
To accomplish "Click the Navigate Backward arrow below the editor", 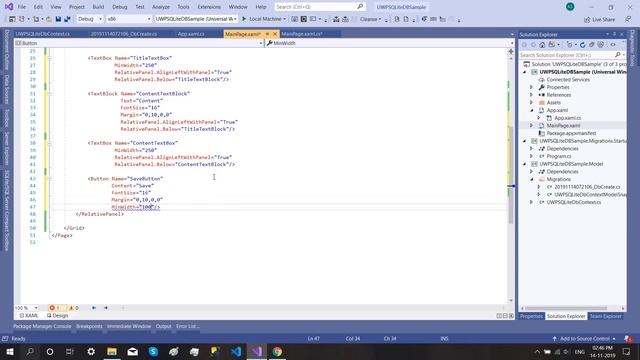I will [x=94, y=308].
